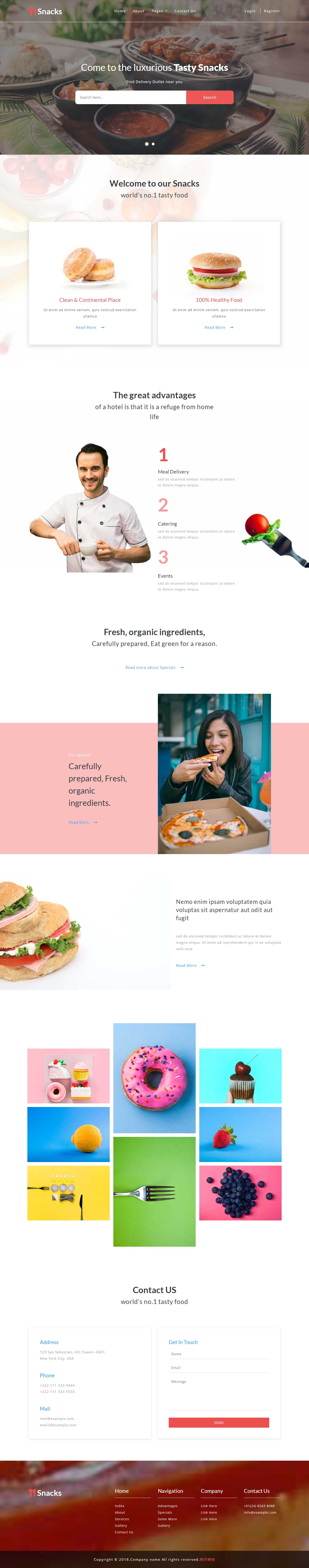Click the Snacks logo in the footer
The height and width of the screenshot is (1568, 309).
pyautogui.click(x=45, y=1493)
